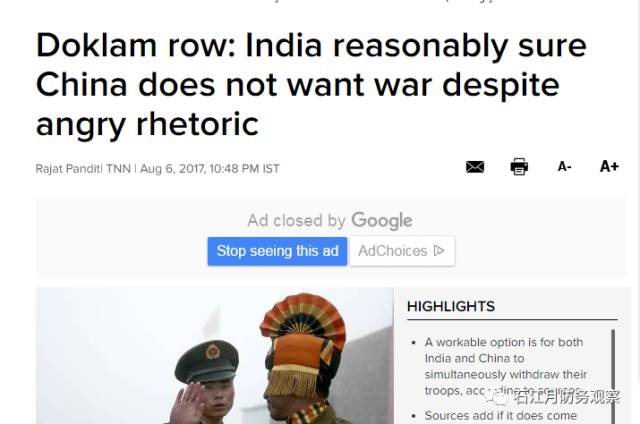This screenshot has width=640, height=424.
Task: Select first highlight about workable option
Action: pos(506,366)
